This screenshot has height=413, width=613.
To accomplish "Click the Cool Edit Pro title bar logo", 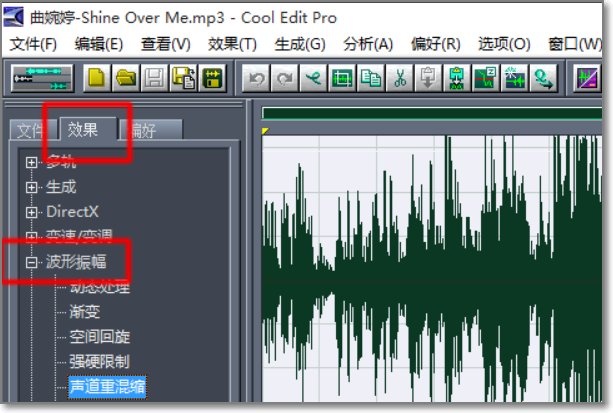I will click(x=13, y=17).
